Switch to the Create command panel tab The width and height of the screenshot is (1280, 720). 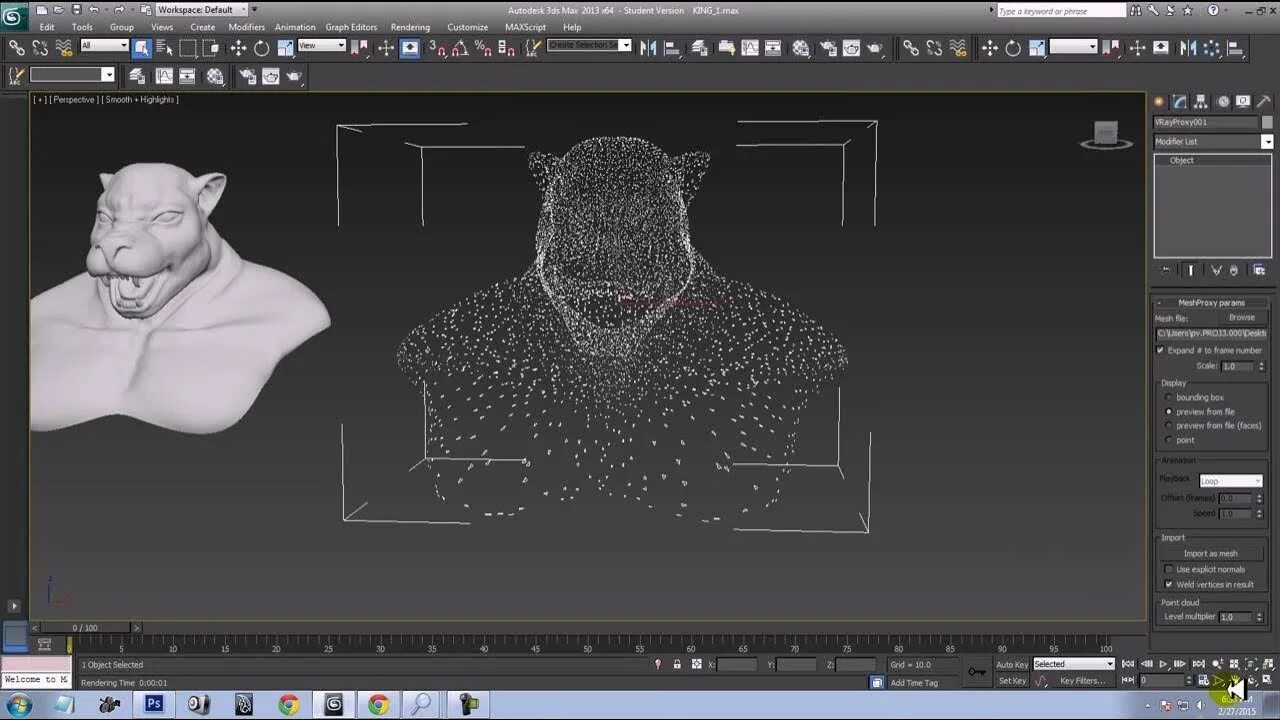1160,101
